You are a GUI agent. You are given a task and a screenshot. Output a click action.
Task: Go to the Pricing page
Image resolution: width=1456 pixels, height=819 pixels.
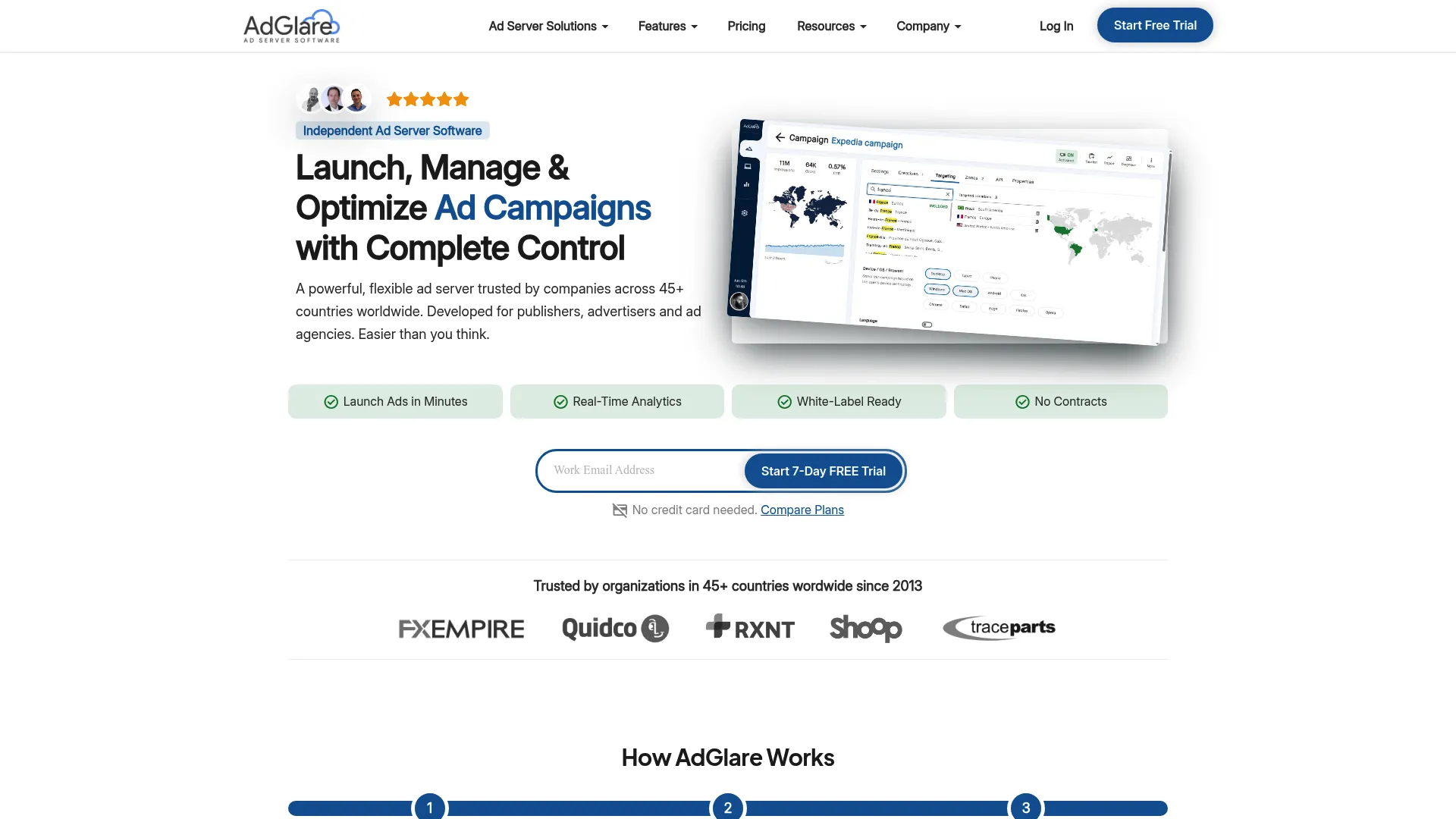click(746, 26)
